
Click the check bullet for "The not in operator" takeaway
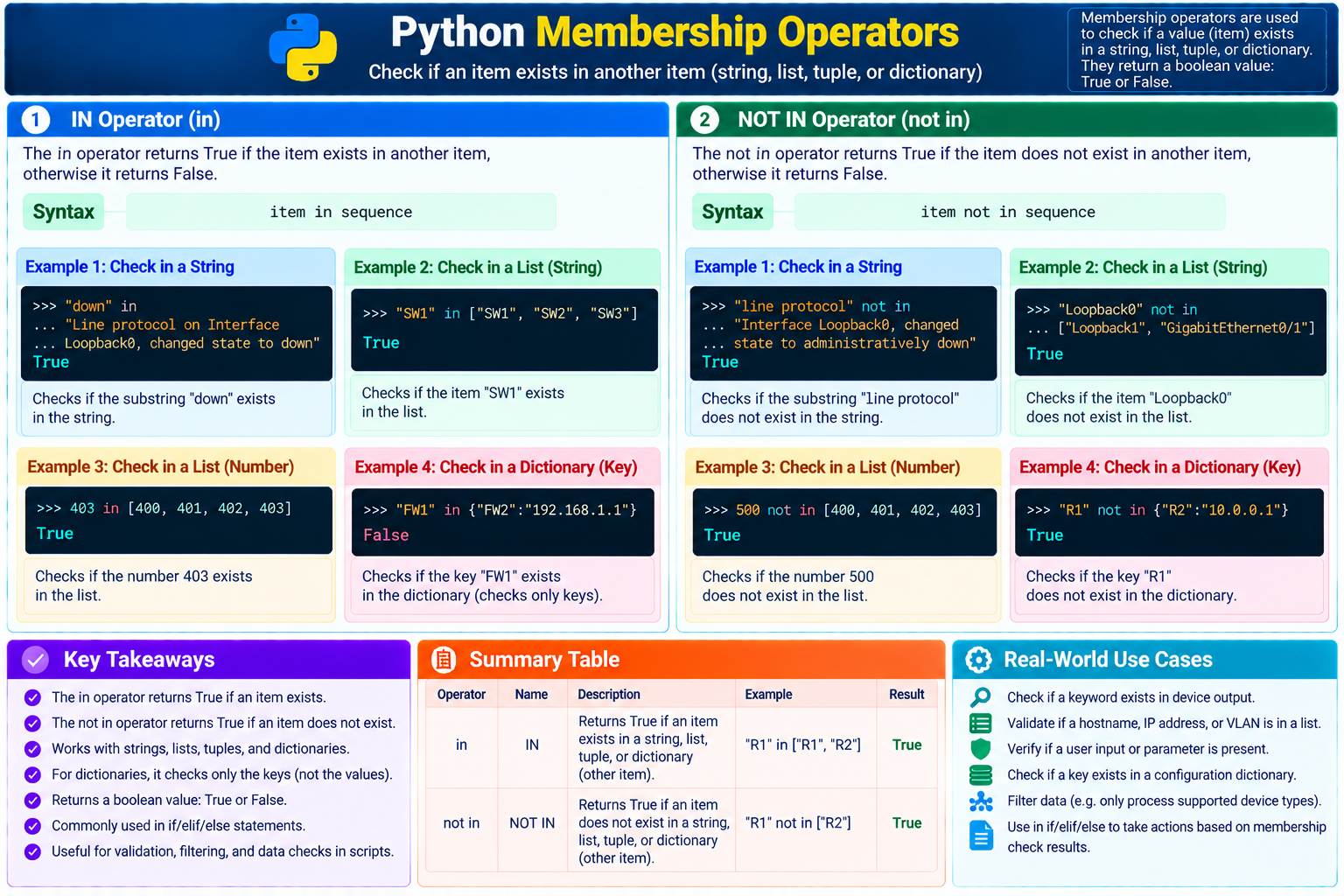click(32, 723)
